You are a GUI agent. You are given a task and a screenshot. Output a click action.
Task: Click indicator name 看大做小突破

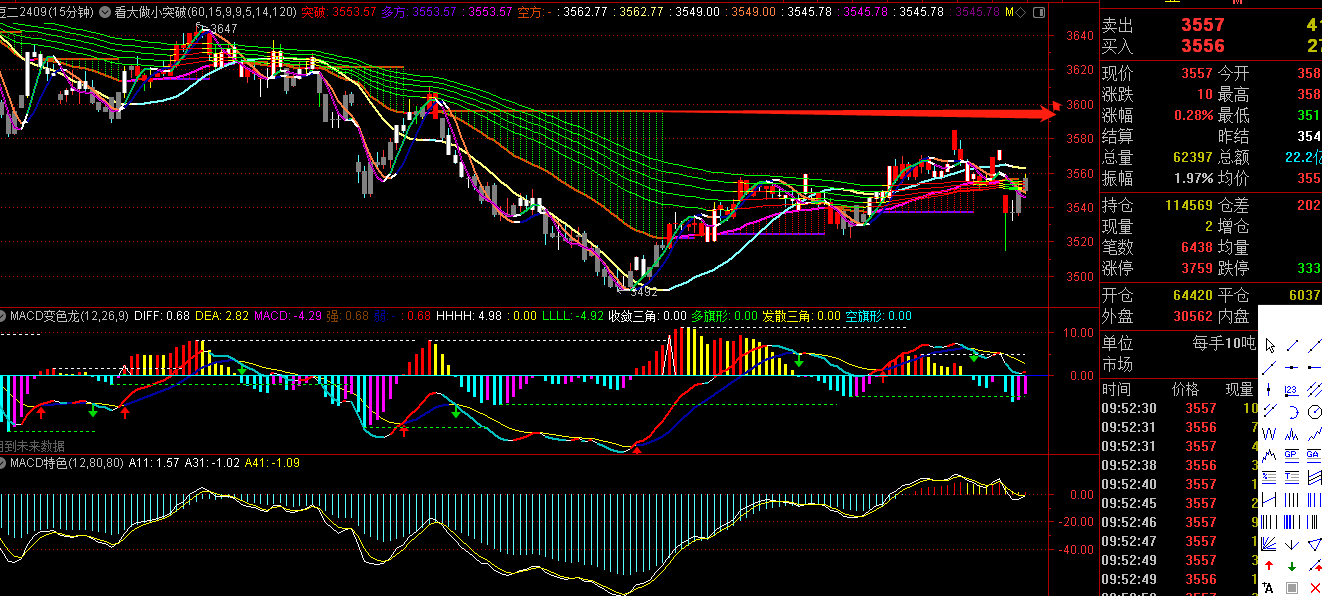151,12
